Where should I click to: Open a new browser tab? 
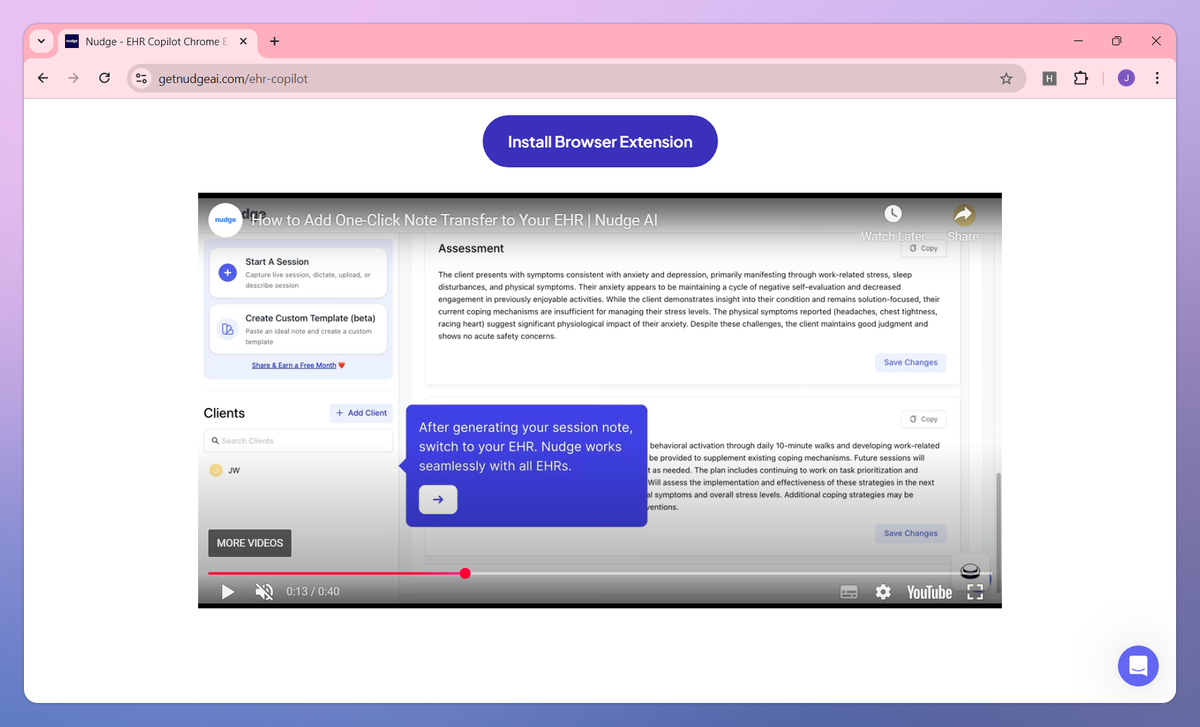pos(274,41)
